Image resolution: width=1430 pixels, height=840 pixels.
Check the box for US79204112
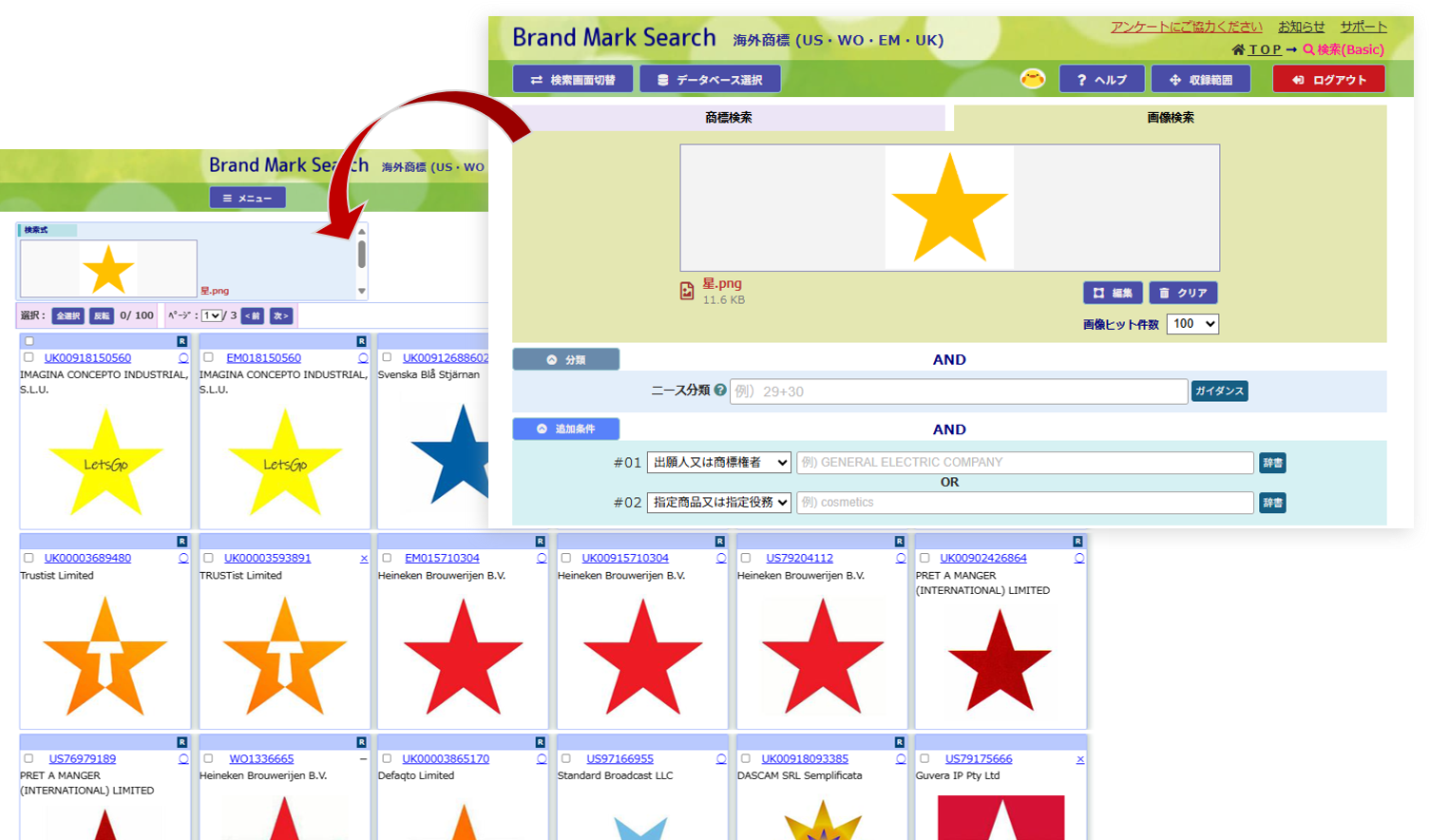[x=746, y=559]
